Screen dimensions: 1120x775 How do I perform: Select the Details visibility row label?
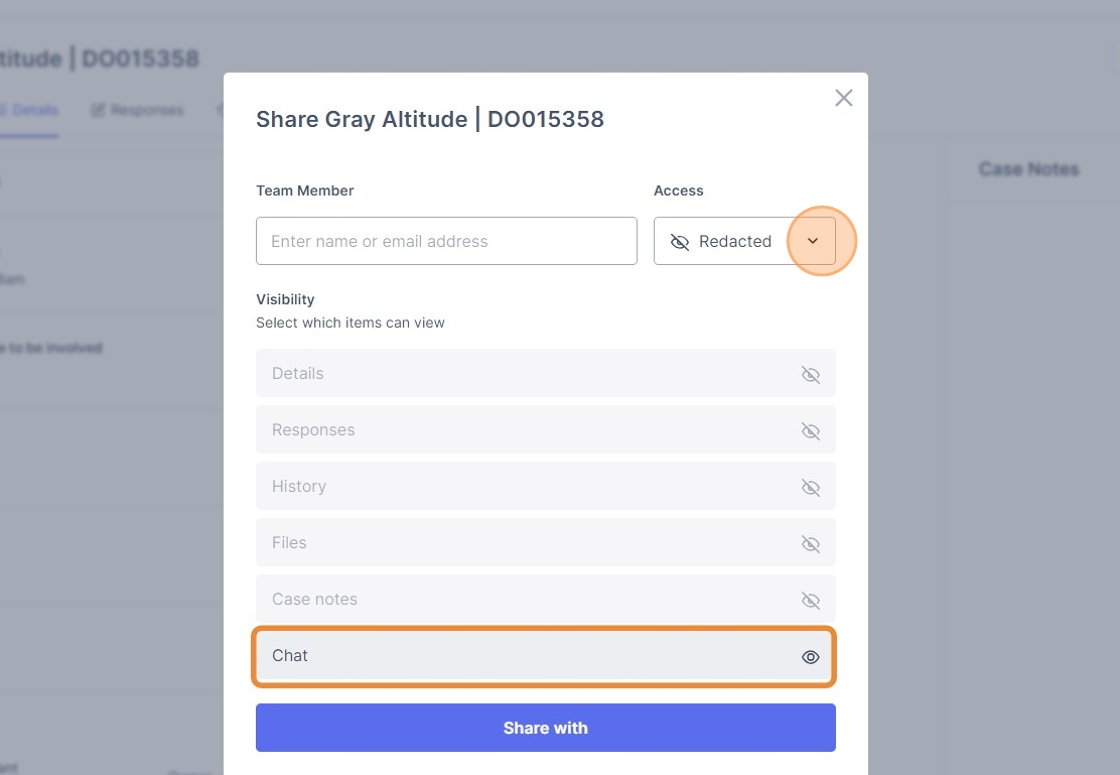(x=298, y=374)
